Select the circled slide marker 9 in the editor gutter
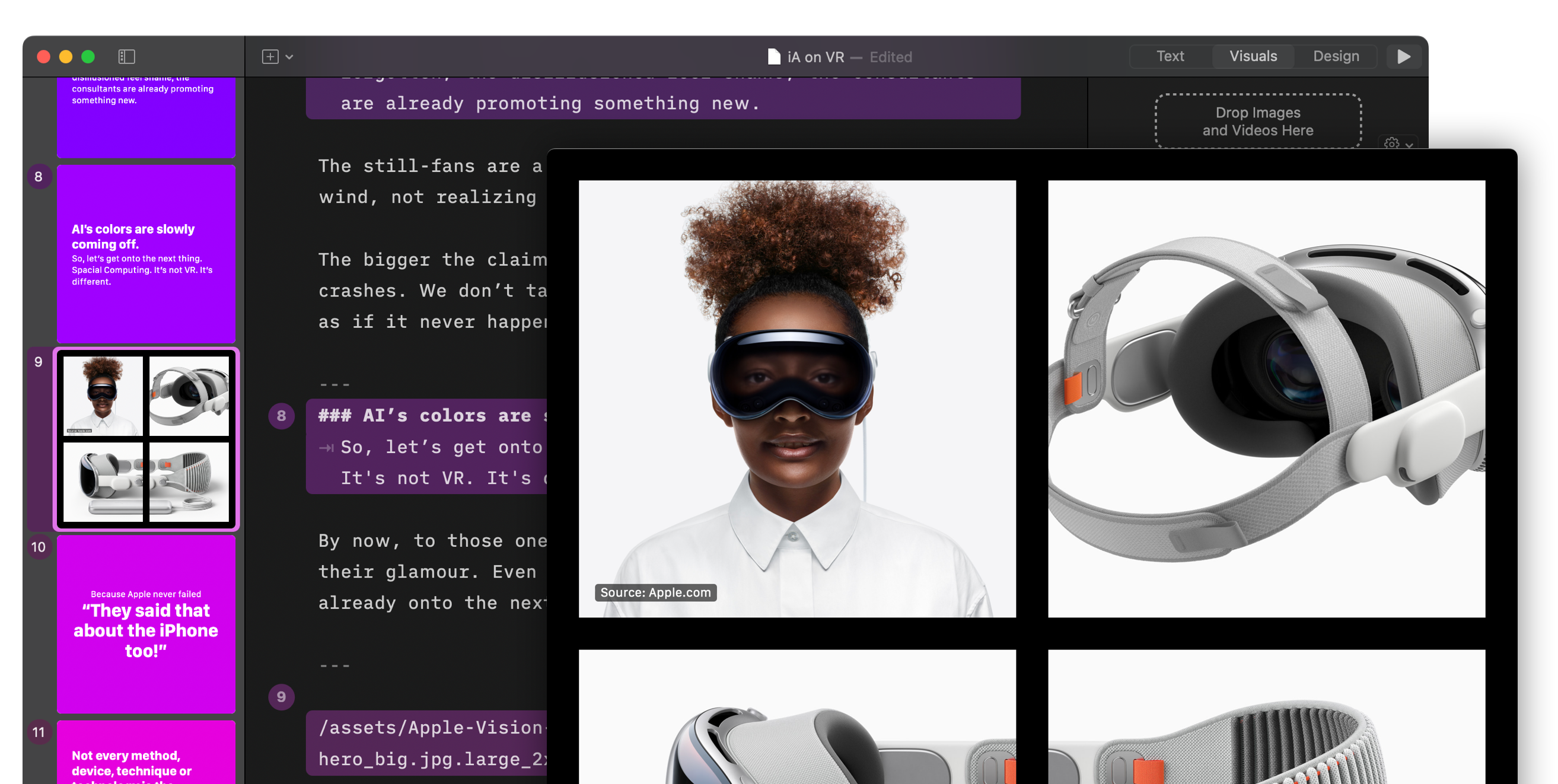 (281, 697)
